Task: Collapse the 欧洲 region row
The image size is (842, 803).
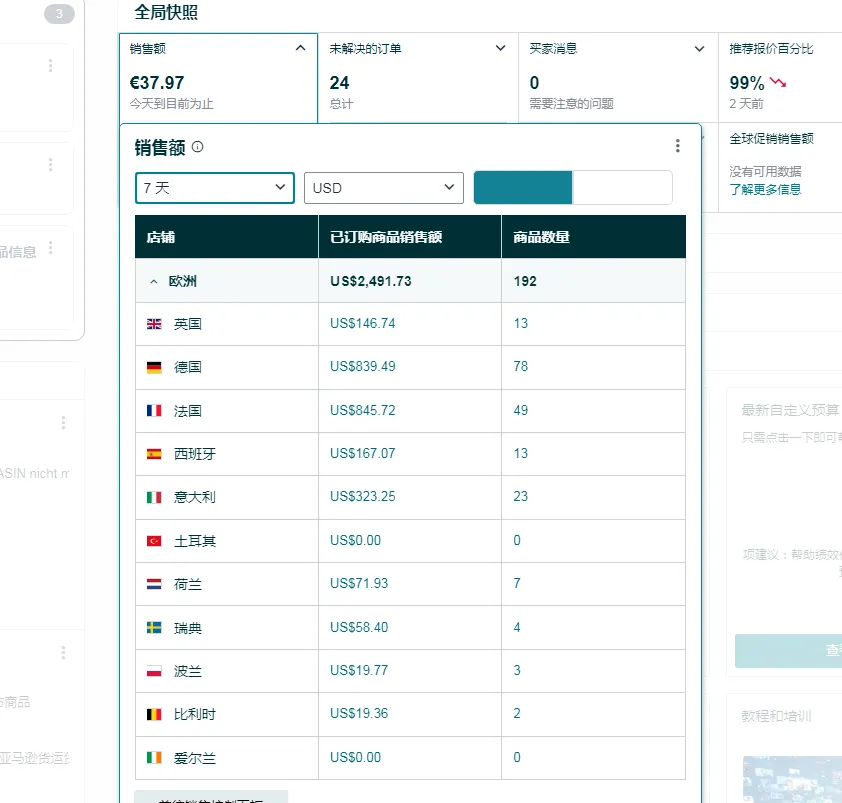Action: (154, 282)
